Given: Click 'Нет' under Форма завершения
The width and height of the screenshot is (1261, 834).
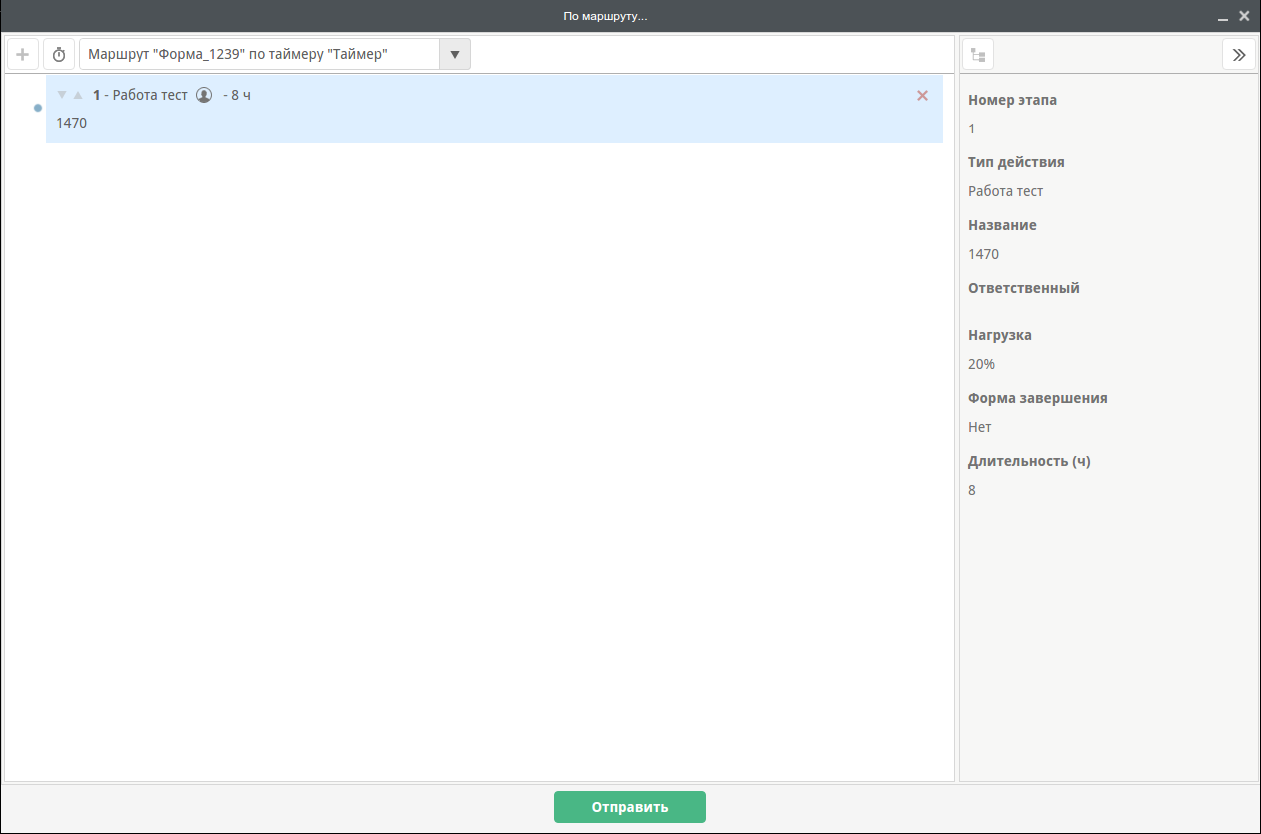Looking at the screenshot, I should [x=980, y=427].
